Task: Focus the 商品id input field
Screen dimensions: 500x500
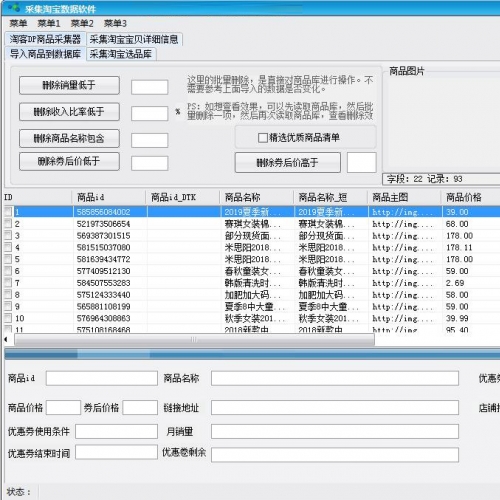Action: coord(102,378)
